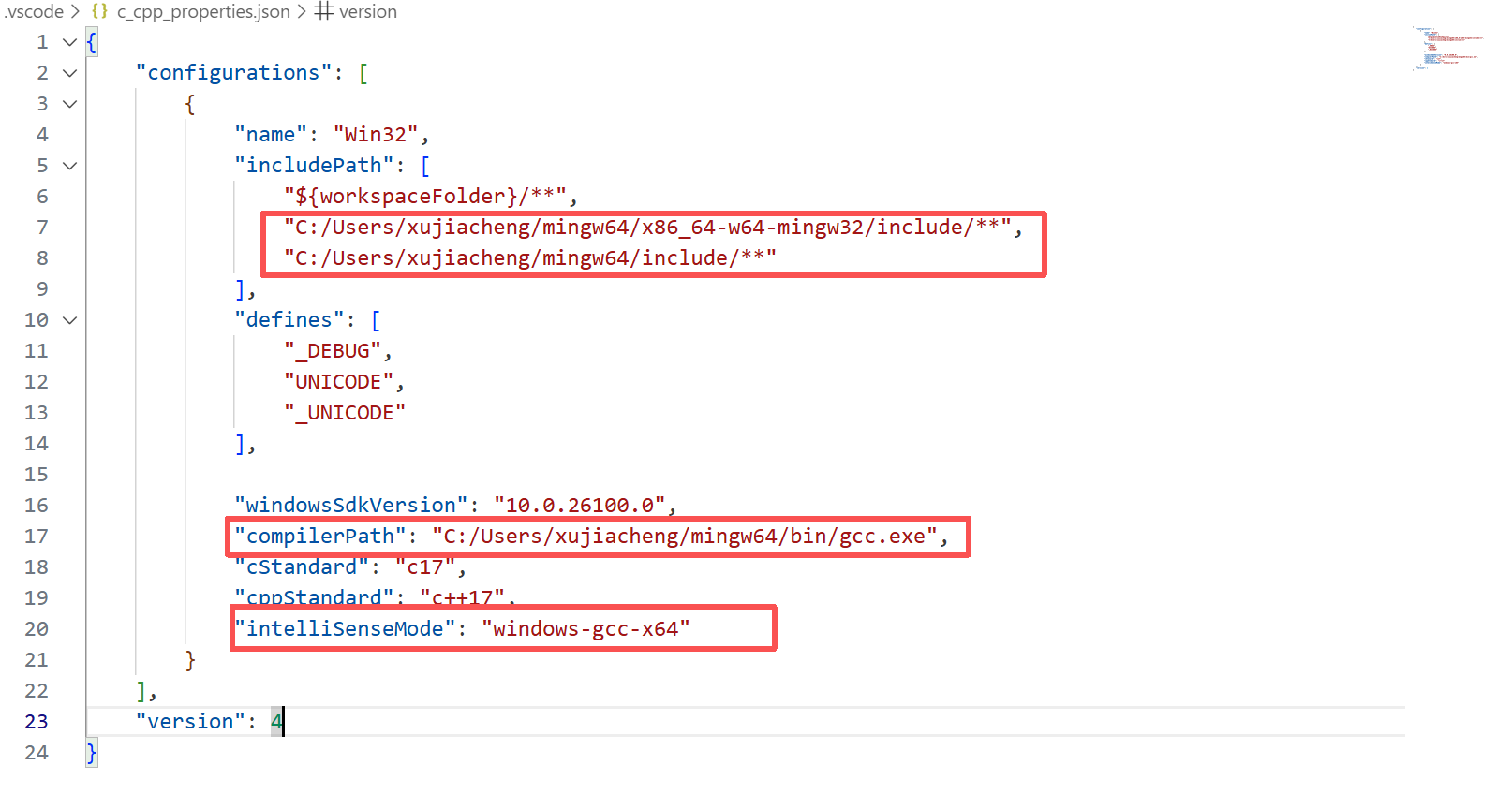Viewport: 1512px width, 809px height.
Task: Click the "_DEBUG" define entry
Action: [333, 351]
